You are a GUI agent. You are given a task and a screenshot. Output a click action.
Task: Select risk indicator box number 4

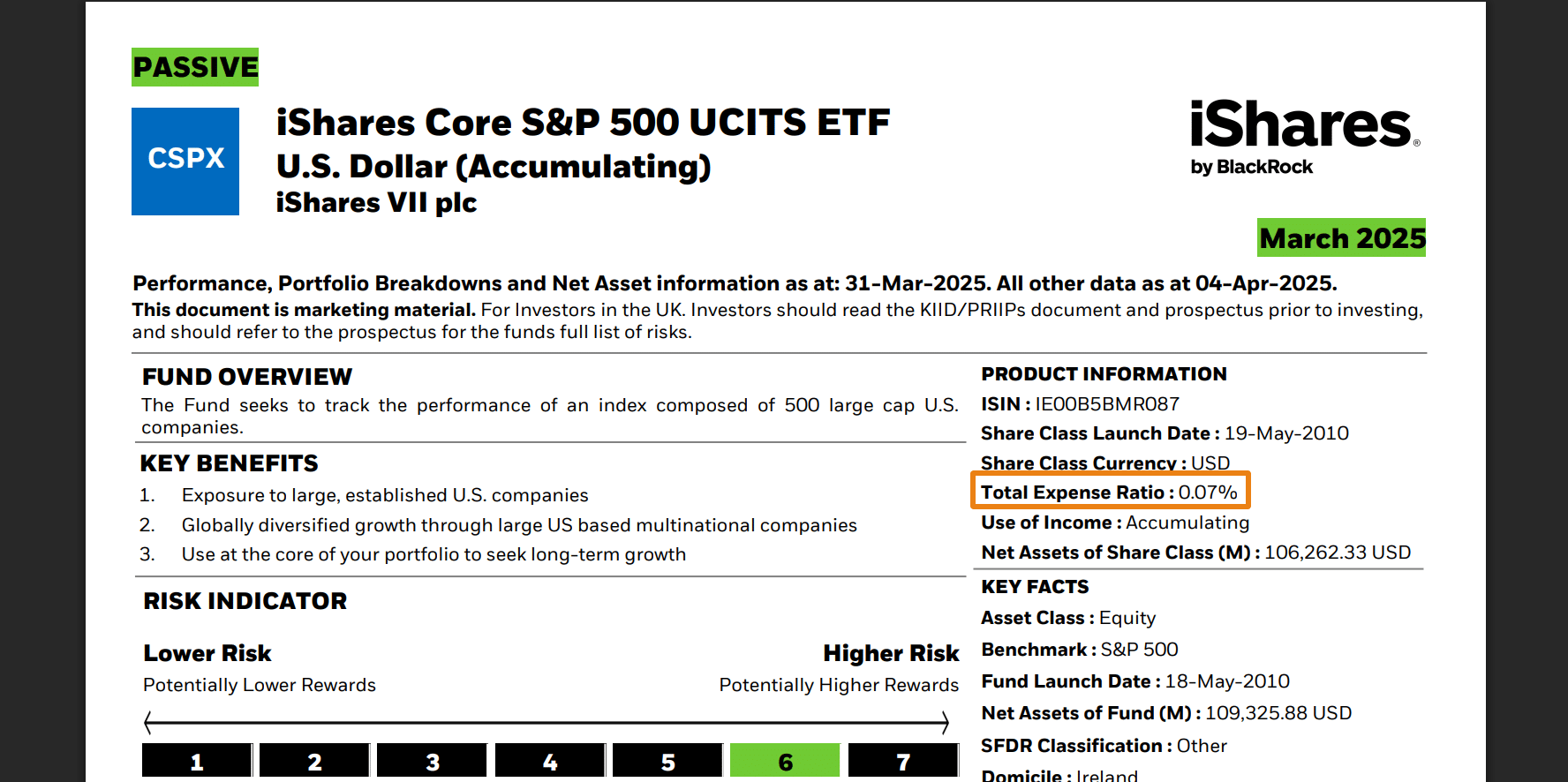tap(550, 761)
